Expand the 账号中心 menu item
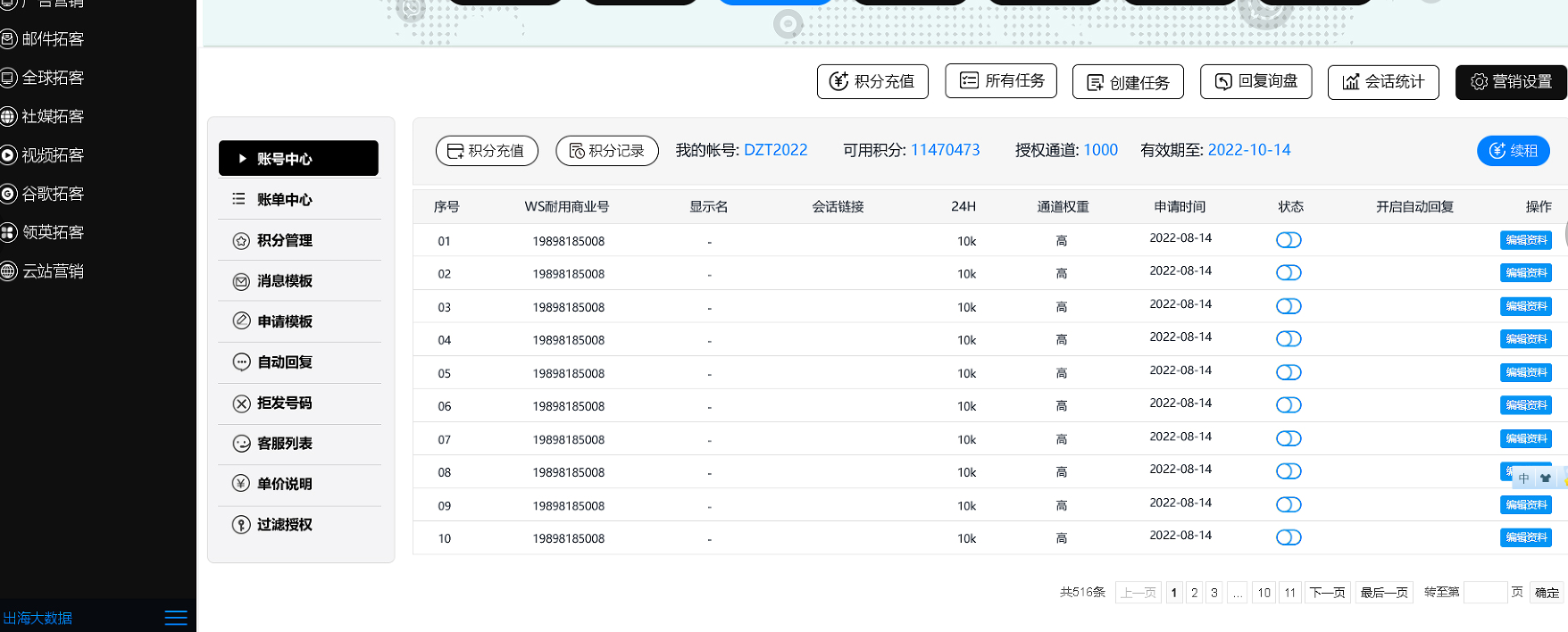This screenshot has width=1568, height=632. click(298, 159)
